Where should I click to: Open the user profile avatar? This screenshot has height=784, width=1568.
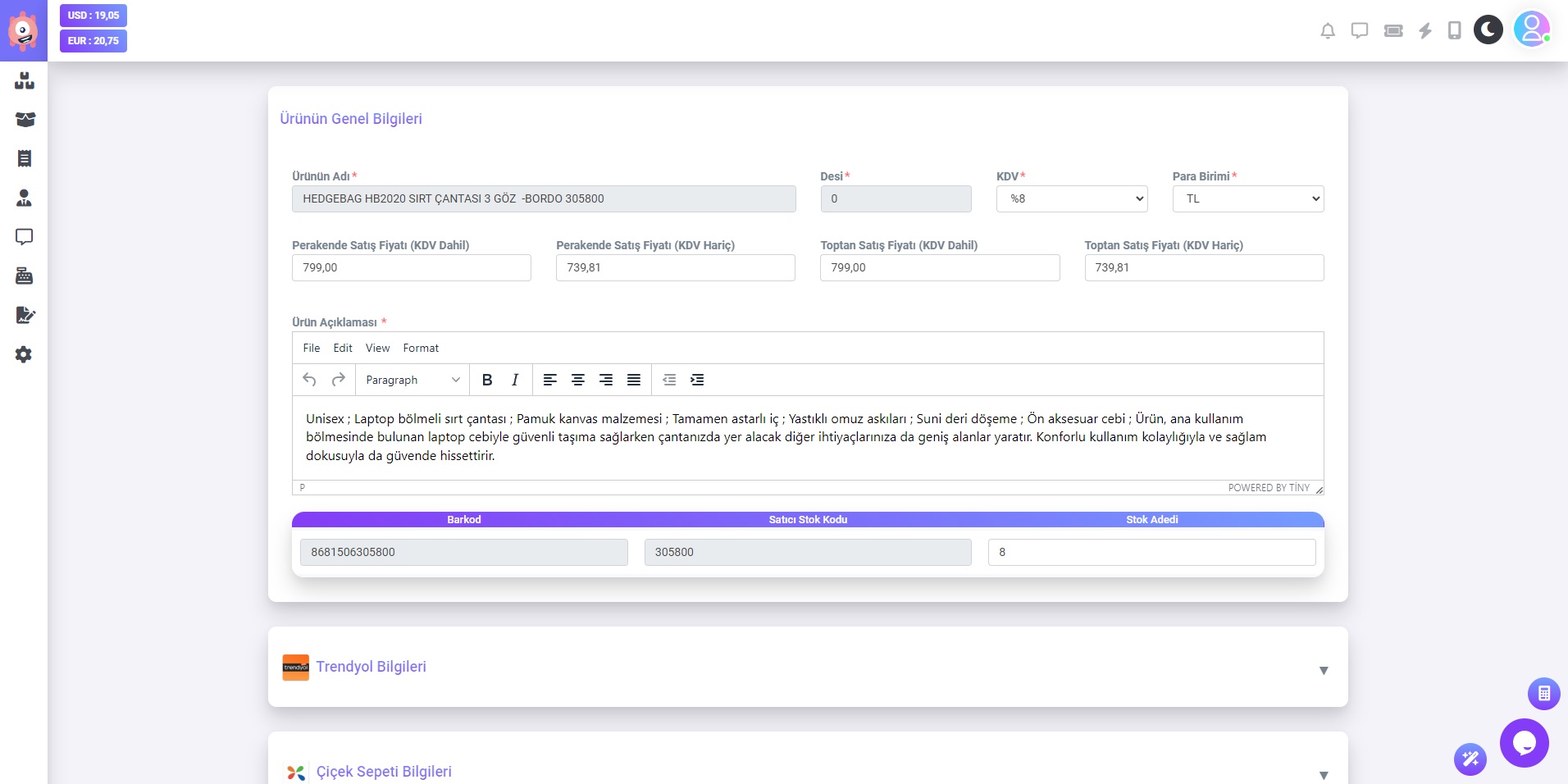(x=1531, y=30)
